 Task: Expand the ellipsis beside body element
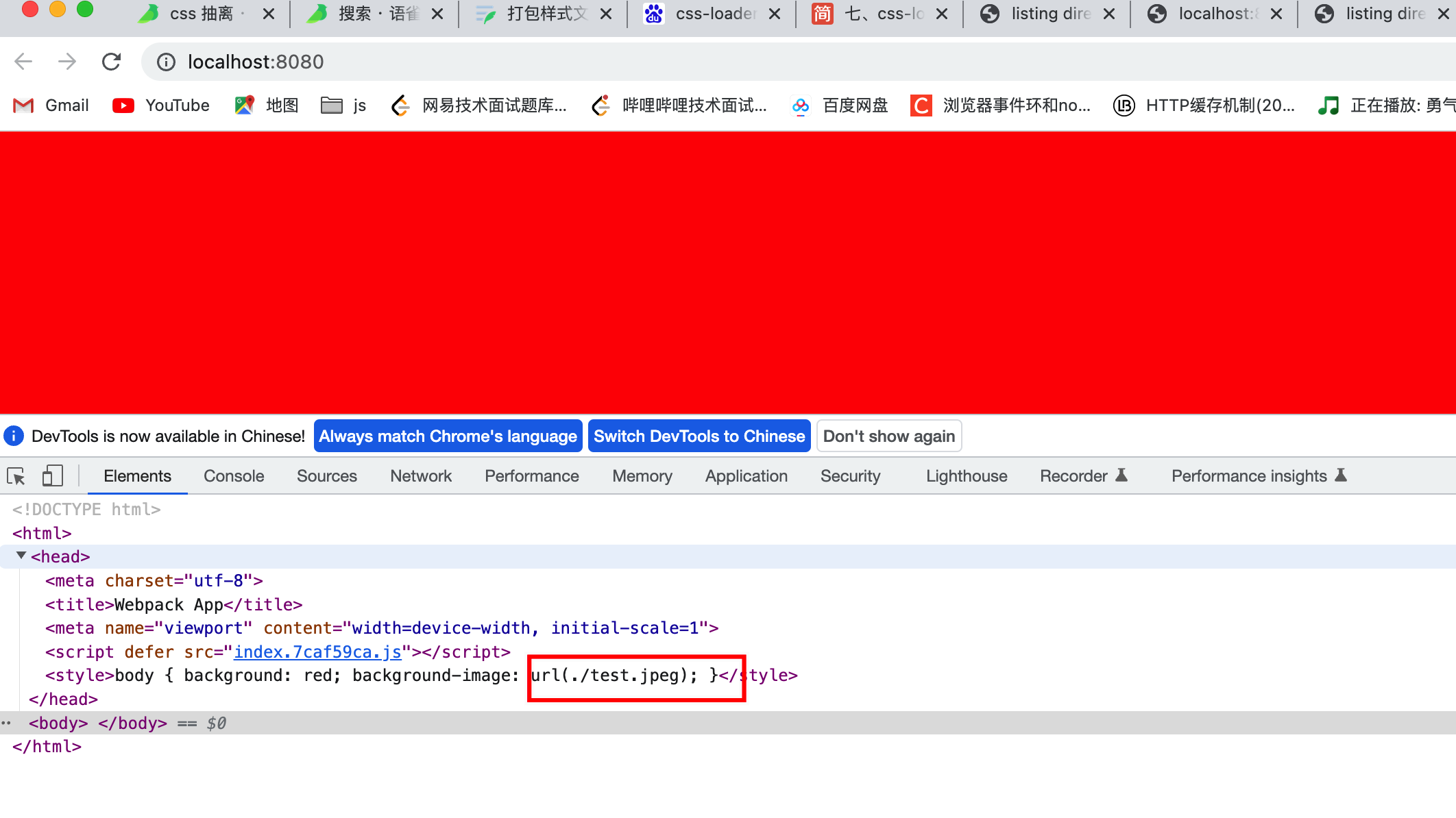6,723
